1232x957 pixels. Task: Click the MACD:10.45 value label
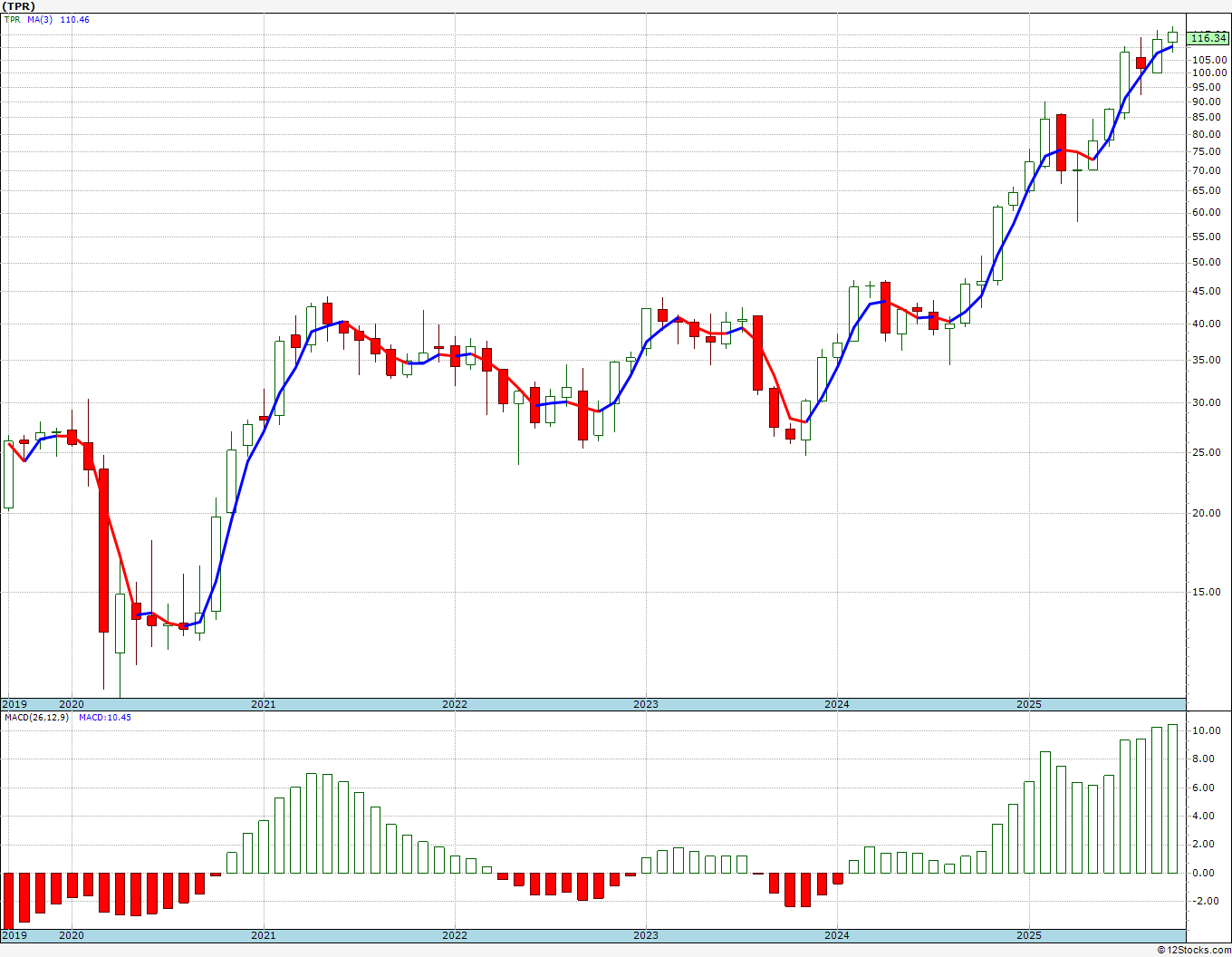[104, 718]
